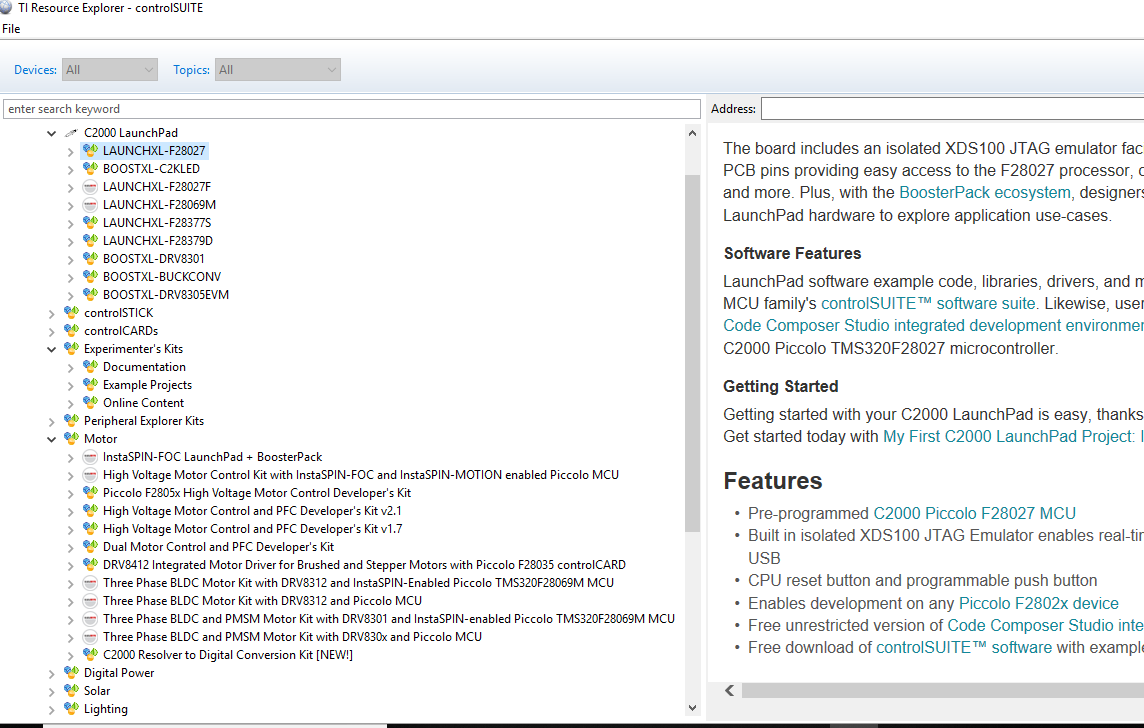Follow the C2000 Piccolo F28027 MCU link
The image size is (1144, 728).
974,514
